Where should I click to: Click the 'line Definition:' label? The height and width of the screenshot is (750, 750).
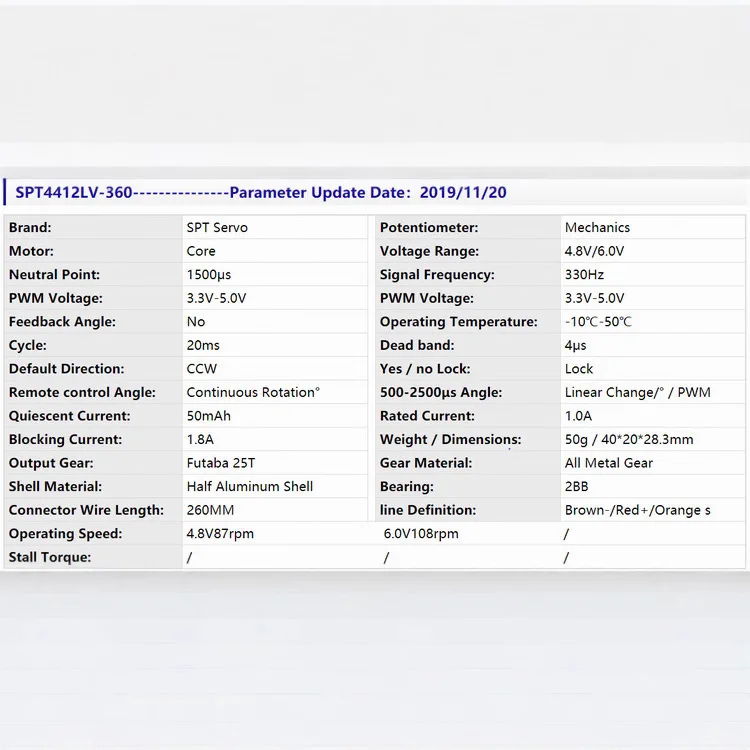pyautogui.click(x=428, y=509)
